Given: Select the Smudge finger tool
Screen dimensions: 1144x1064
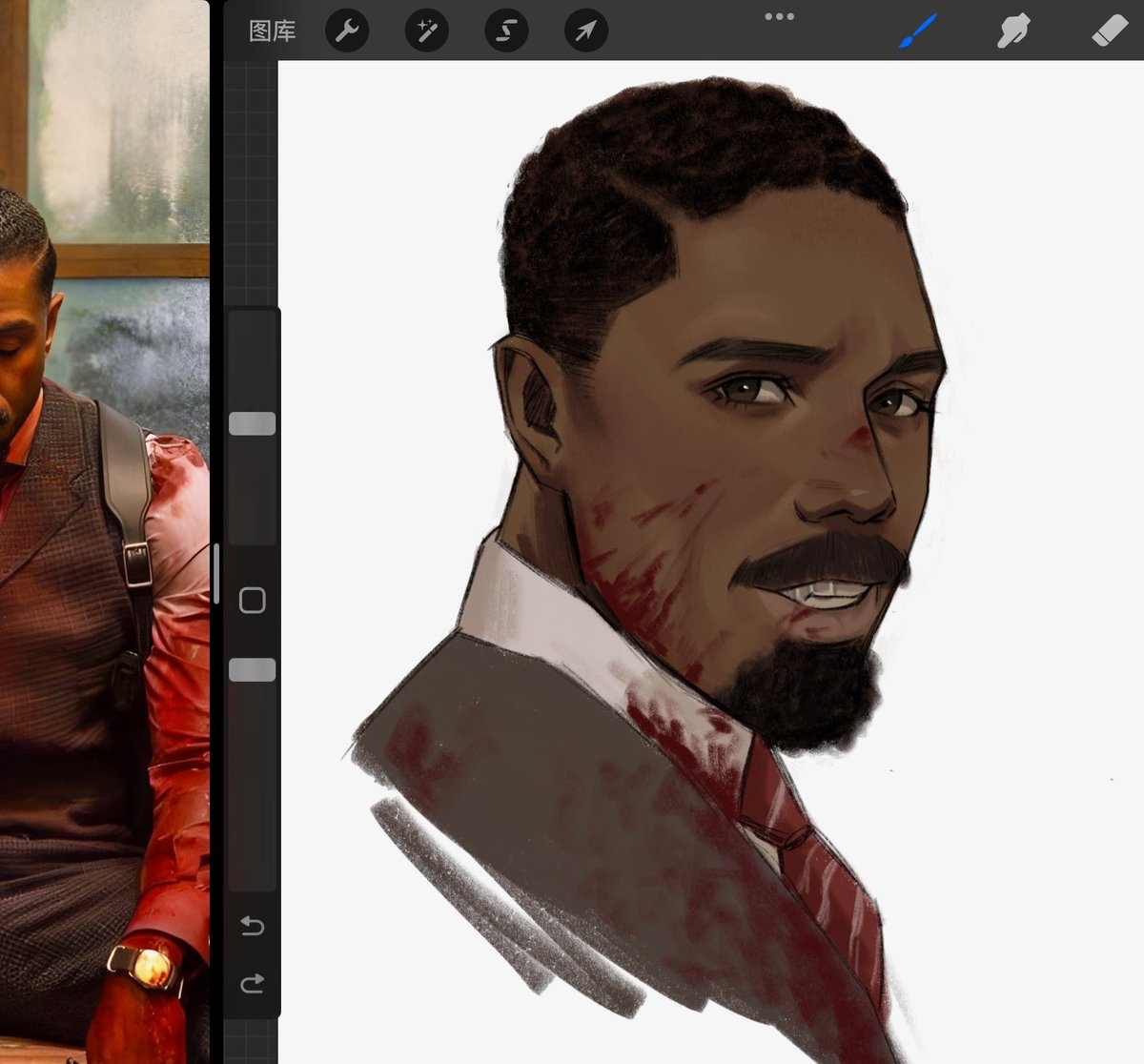Looking at the screenshot, I should (1013, 31).
